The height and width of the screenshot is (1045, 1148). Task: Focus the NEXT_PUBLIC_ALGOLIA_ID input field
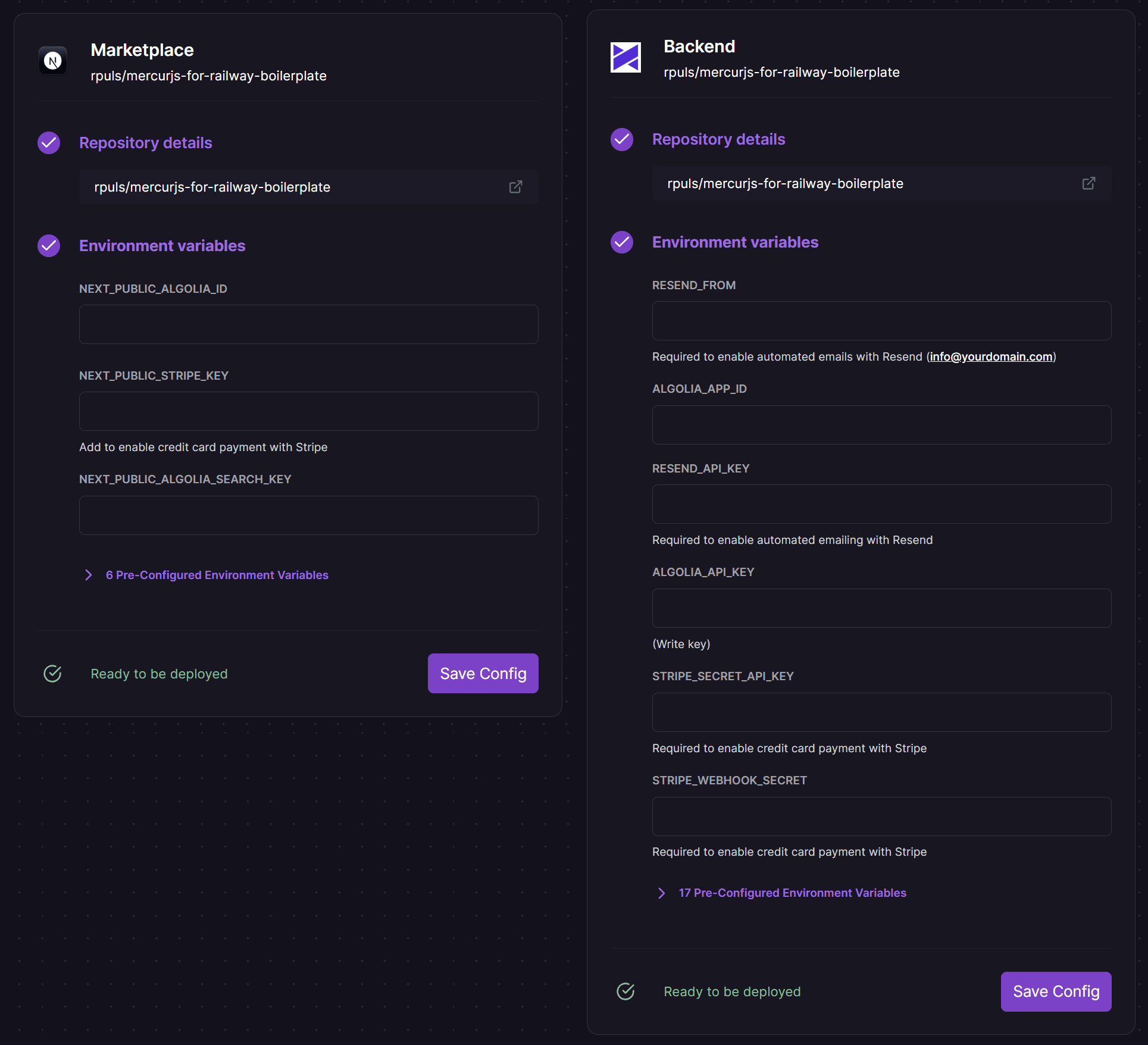[x=308, y=324]
